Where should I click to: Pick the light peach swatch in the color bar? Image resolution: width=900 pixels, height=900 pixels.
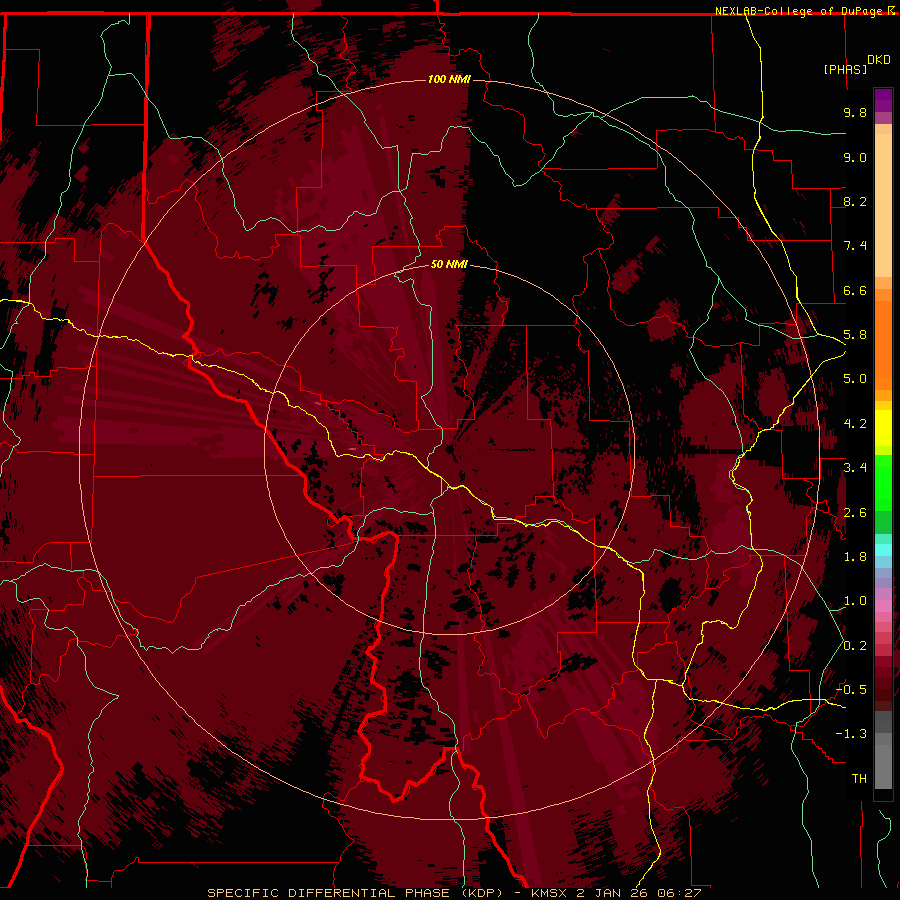883,205
